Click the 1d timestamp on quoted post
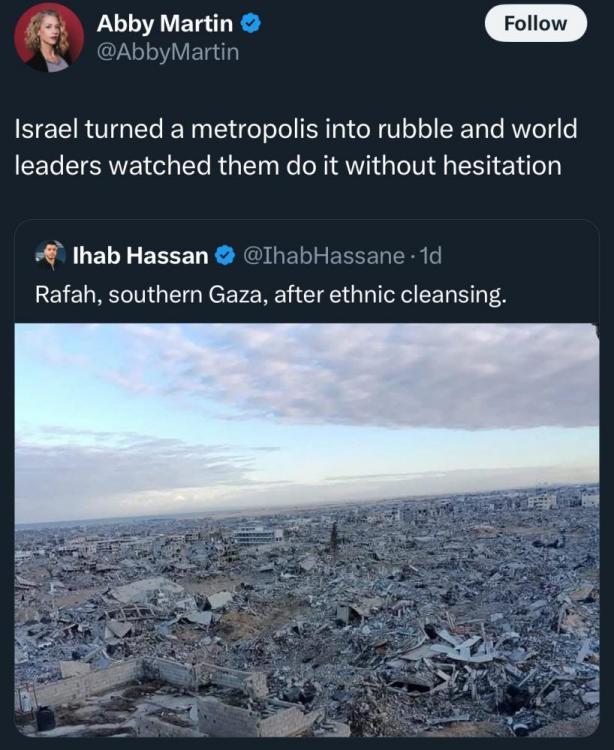 [429, 256]
